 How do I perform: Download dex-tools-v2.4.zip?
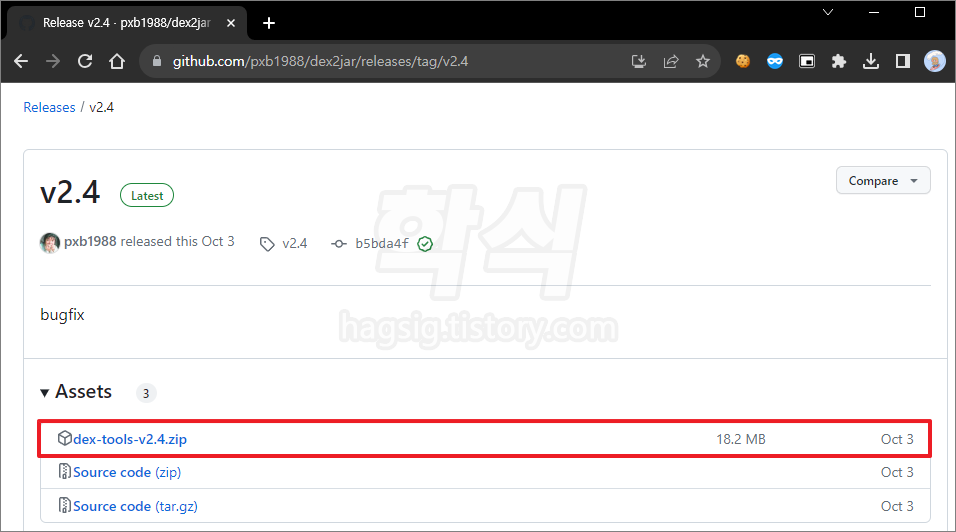(x=130, y=439)
